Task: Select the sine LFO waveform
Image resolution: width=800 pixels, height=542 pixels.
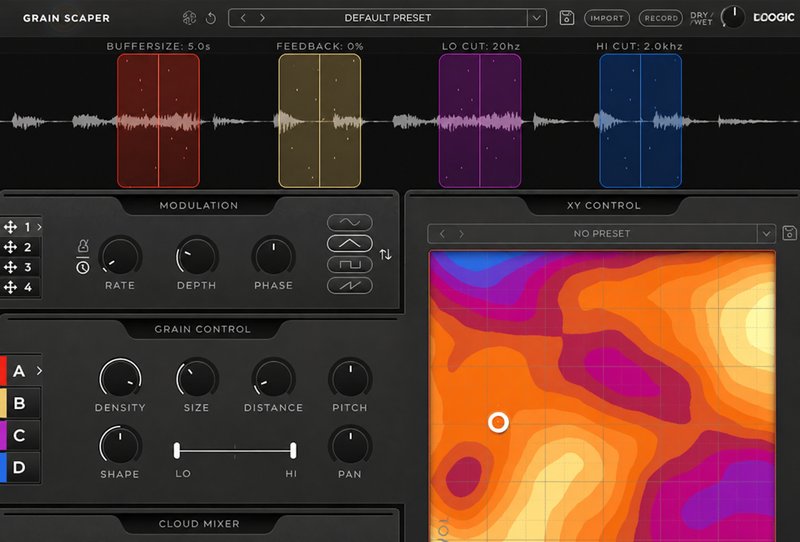Action: (349, 222)
